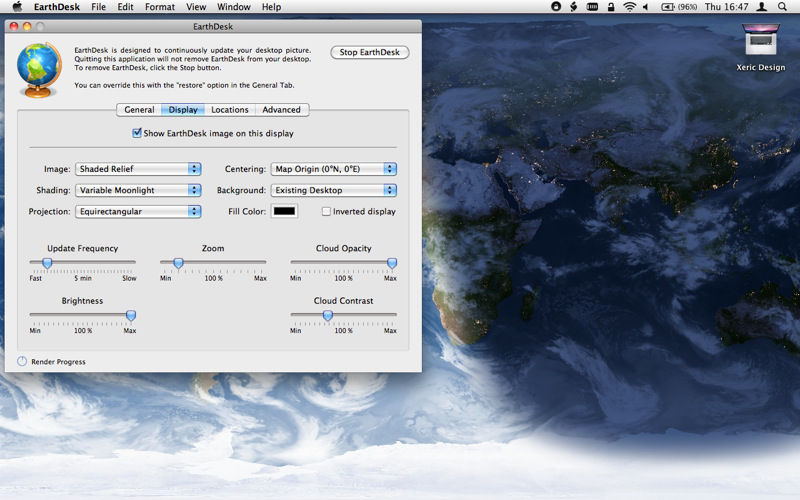
Task: Open Spotlight search magnifier
Action: click(782, 7)
